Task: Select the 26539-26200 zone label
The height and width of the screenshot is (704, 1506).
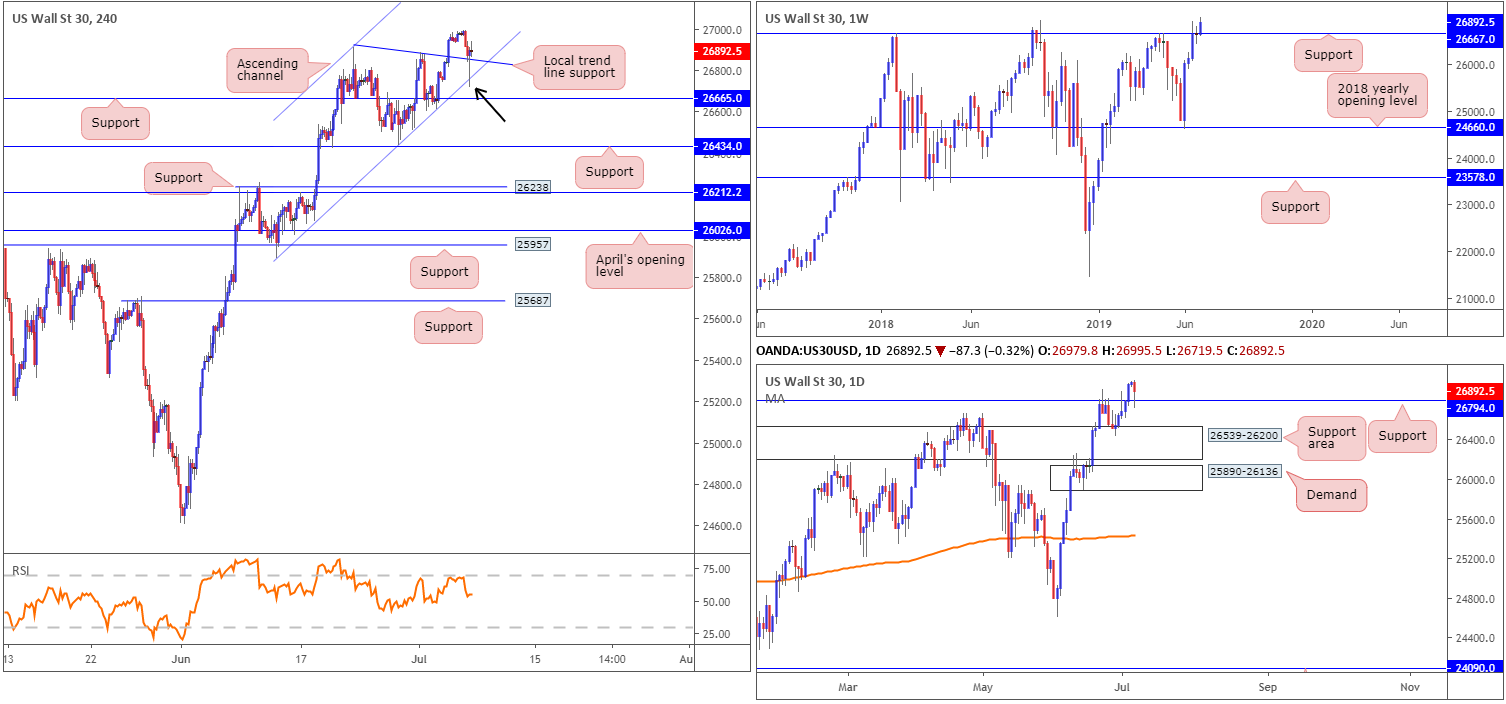Action: (x=1242, y=436)
